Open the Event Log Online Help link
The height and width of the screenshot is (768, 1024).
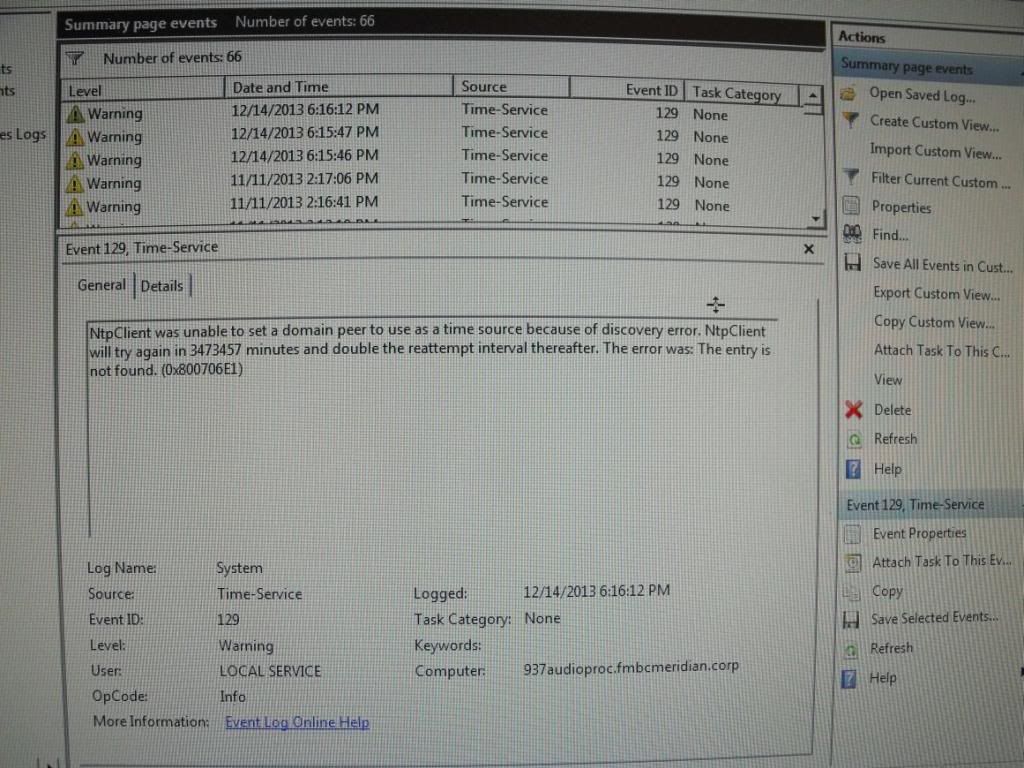click(x=297, y=722)
